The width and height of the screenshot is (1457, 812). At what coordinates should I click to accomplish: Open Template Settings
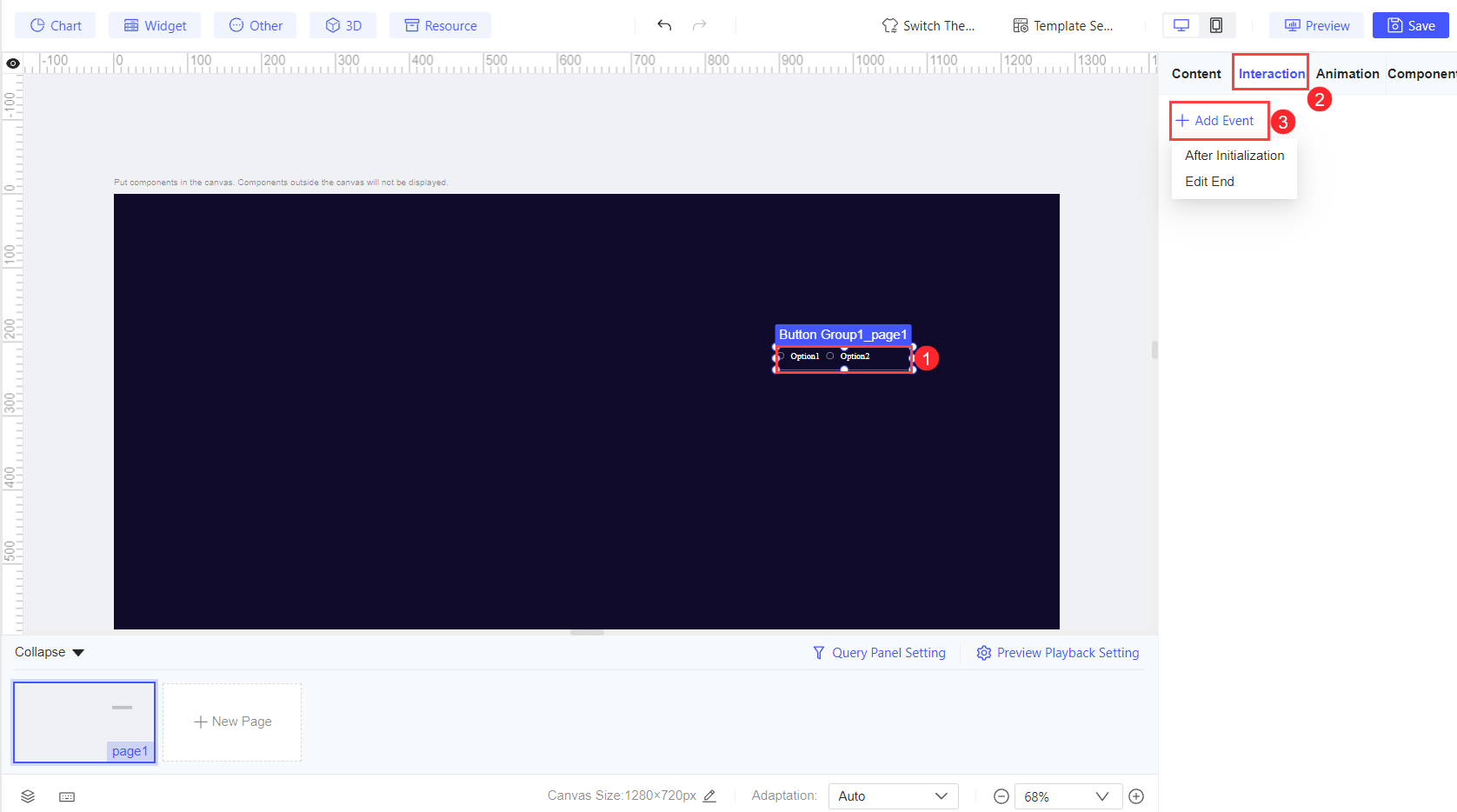[1062, 25]
